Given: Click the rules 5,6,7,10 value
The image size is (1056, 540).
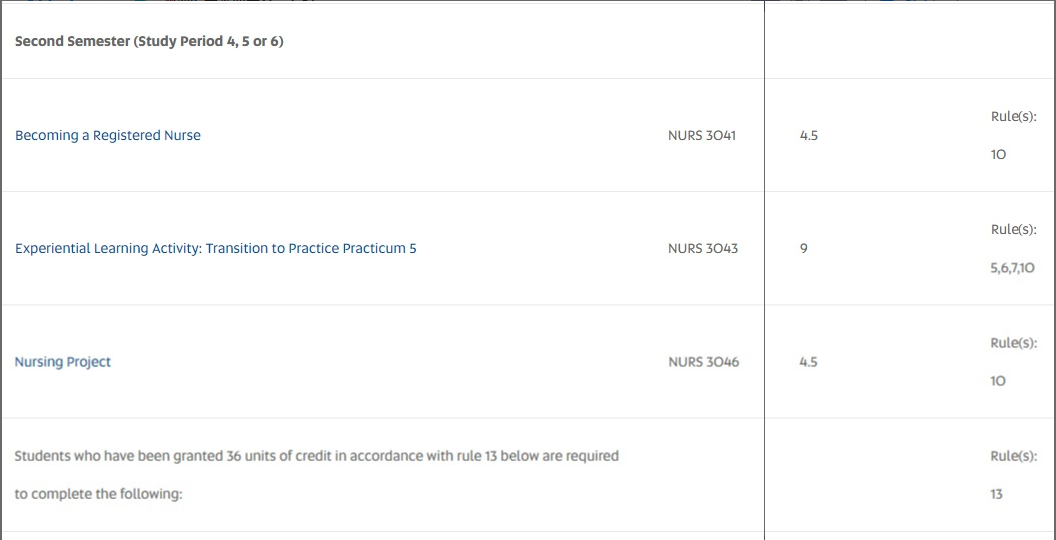Looking at the screenshot, I should [x=1012, y=268].
